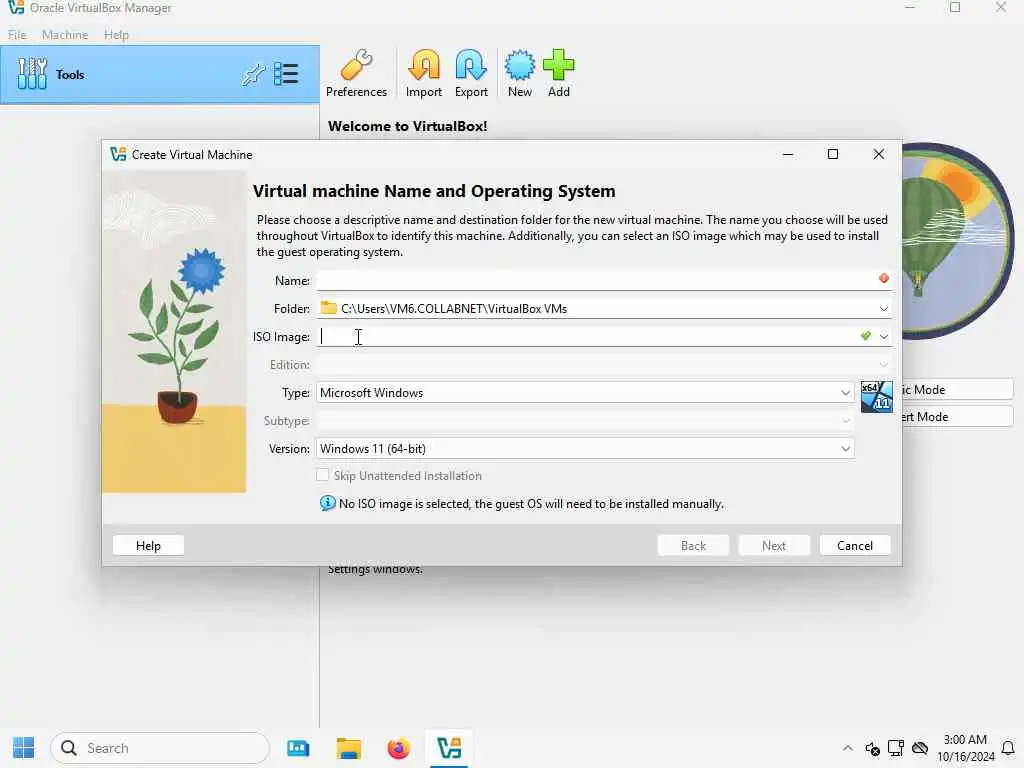This screenshot has width=1024, height=768.
Task: Open the Tools list menu icon
Action: [286, 74]
